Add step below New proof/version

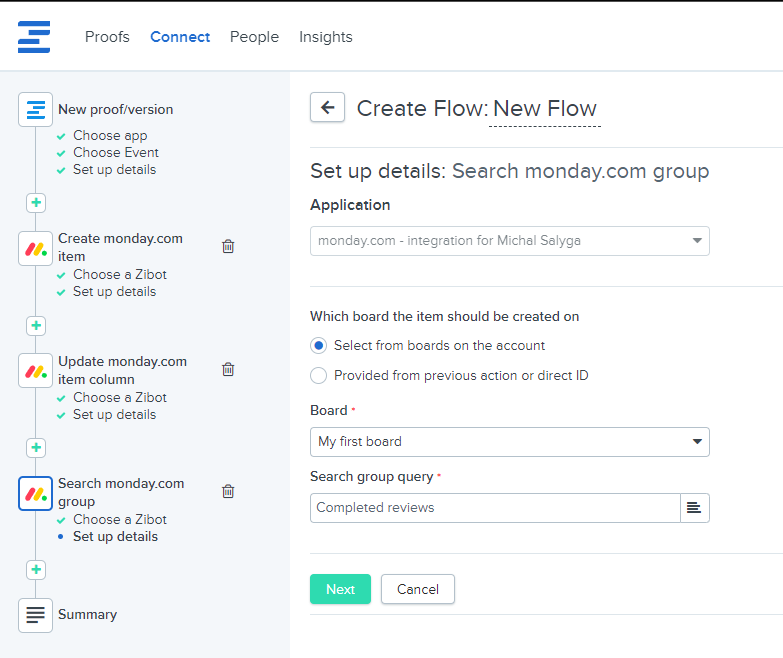point(36,203)
